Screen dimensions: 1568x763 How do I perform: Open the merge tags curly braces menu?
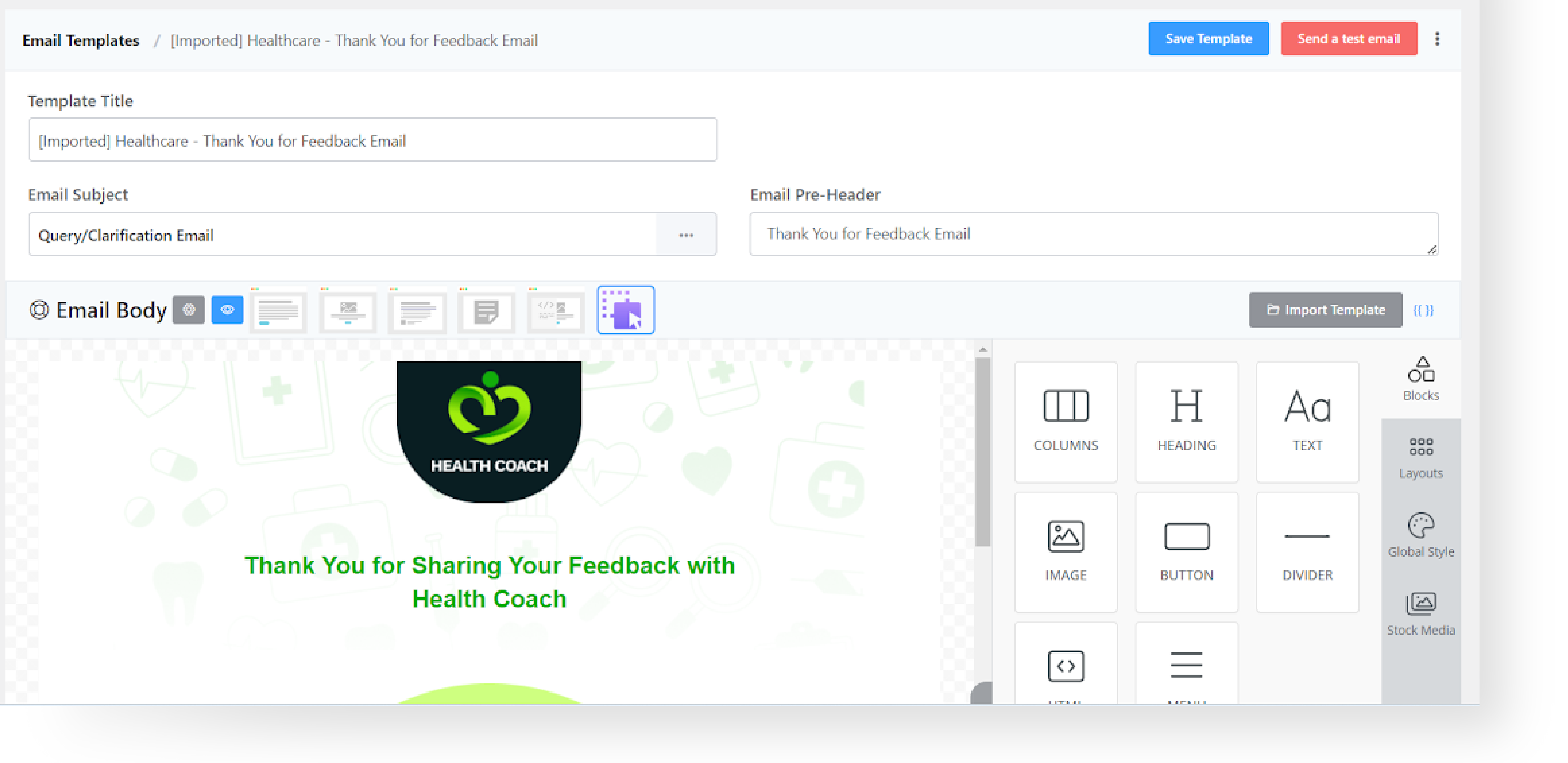tap(1422, 310)
